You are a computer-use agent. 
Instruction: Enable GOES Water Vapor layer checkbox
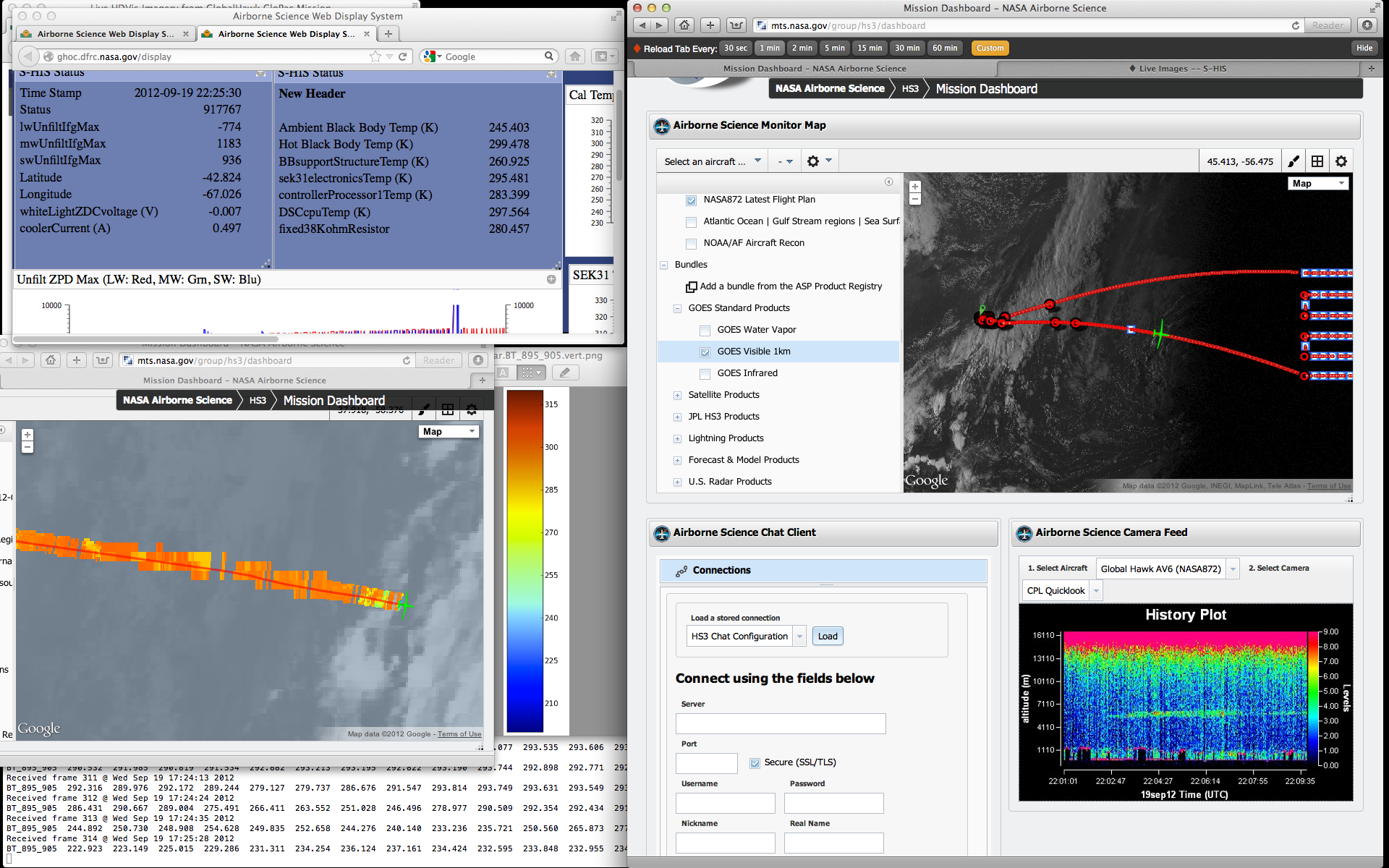(x=705, y=331)
